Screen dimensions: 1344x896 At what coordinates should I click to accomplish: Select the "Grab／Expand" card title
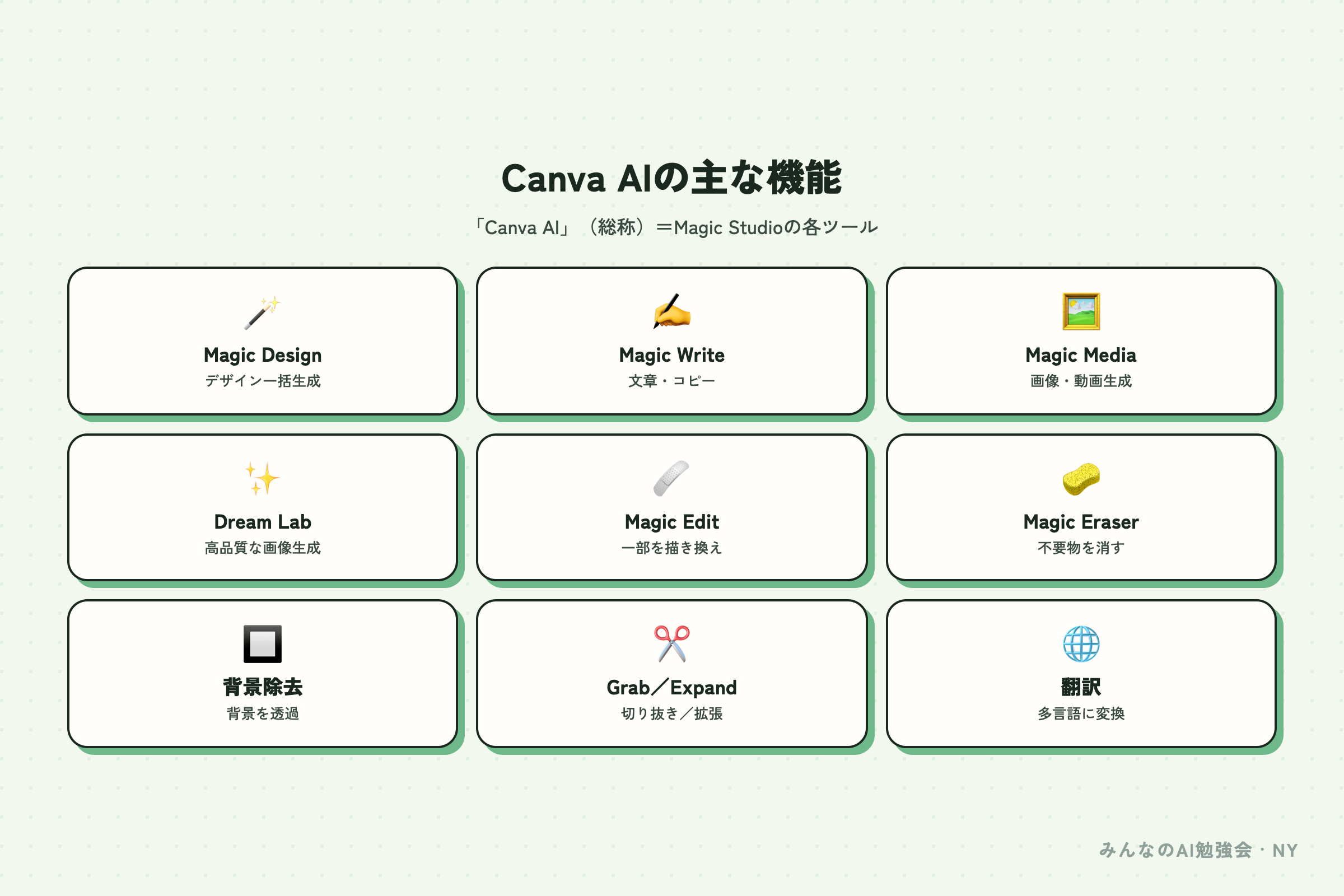pyautogui.click(x=671, y=688)
